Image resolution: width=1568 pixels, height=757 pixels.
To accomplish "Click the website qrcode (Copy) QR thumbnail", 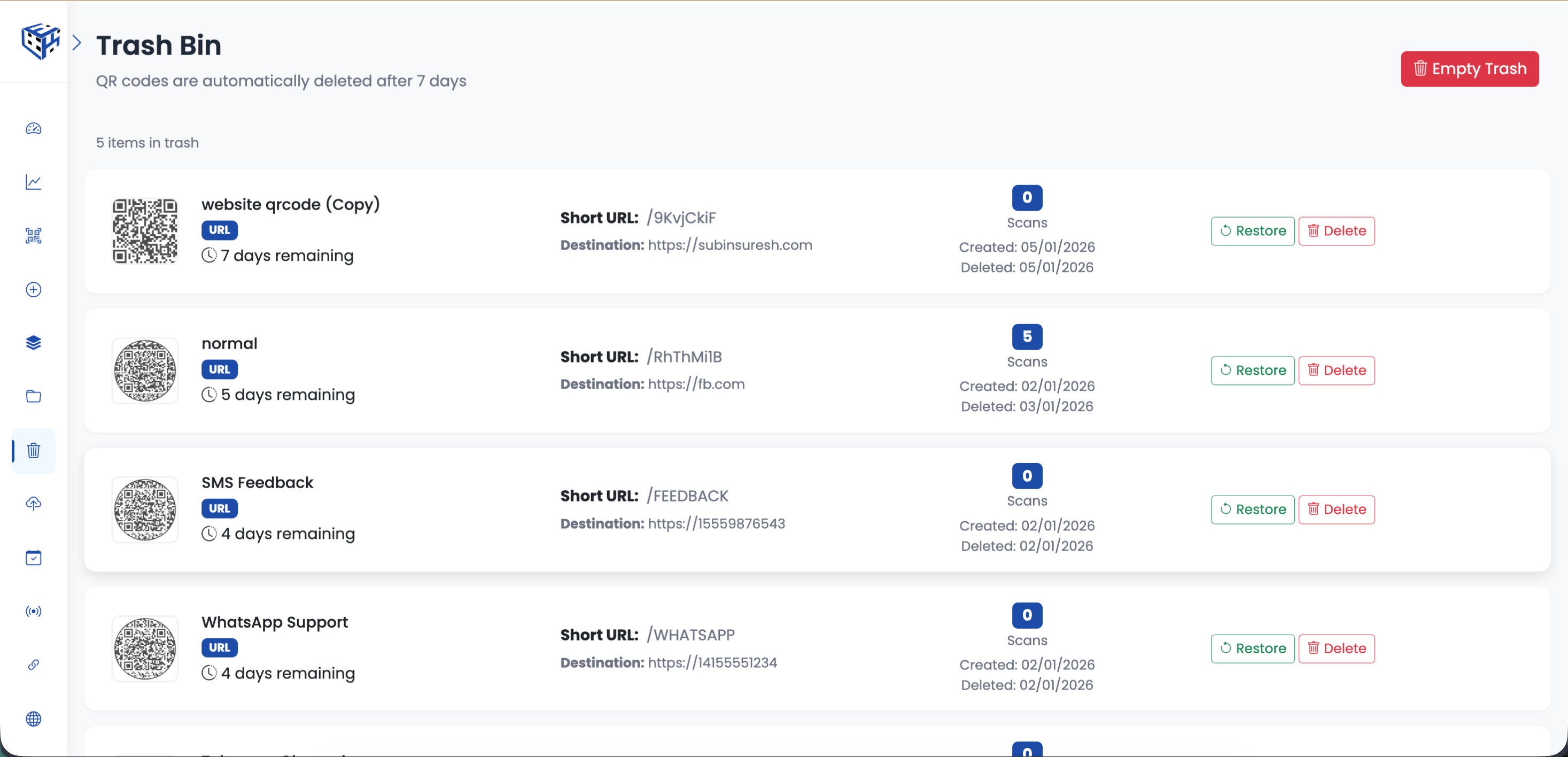I will pos(145,231).
